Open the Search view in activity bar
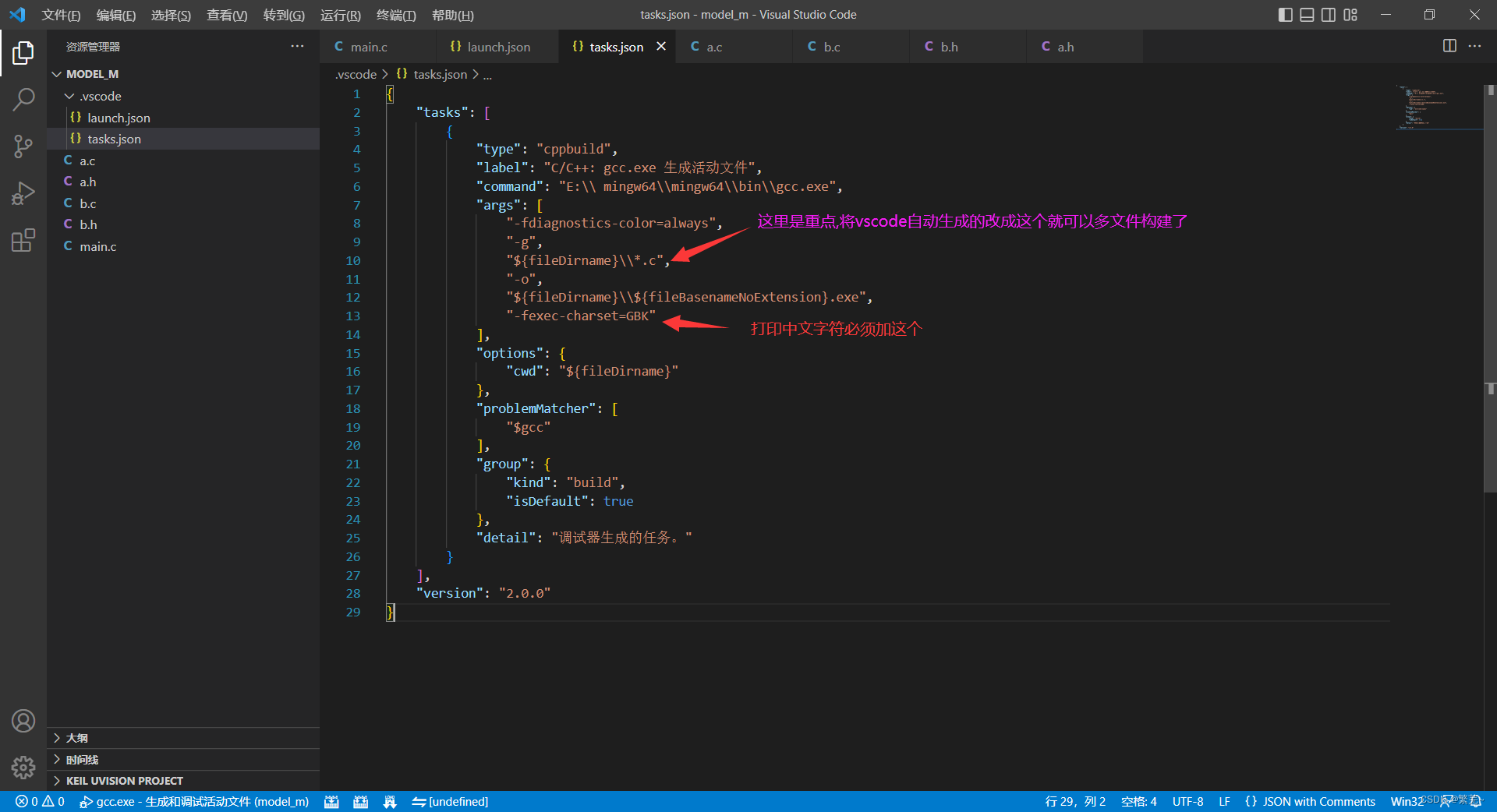1497x812 pixels. [x=23, y=99]
